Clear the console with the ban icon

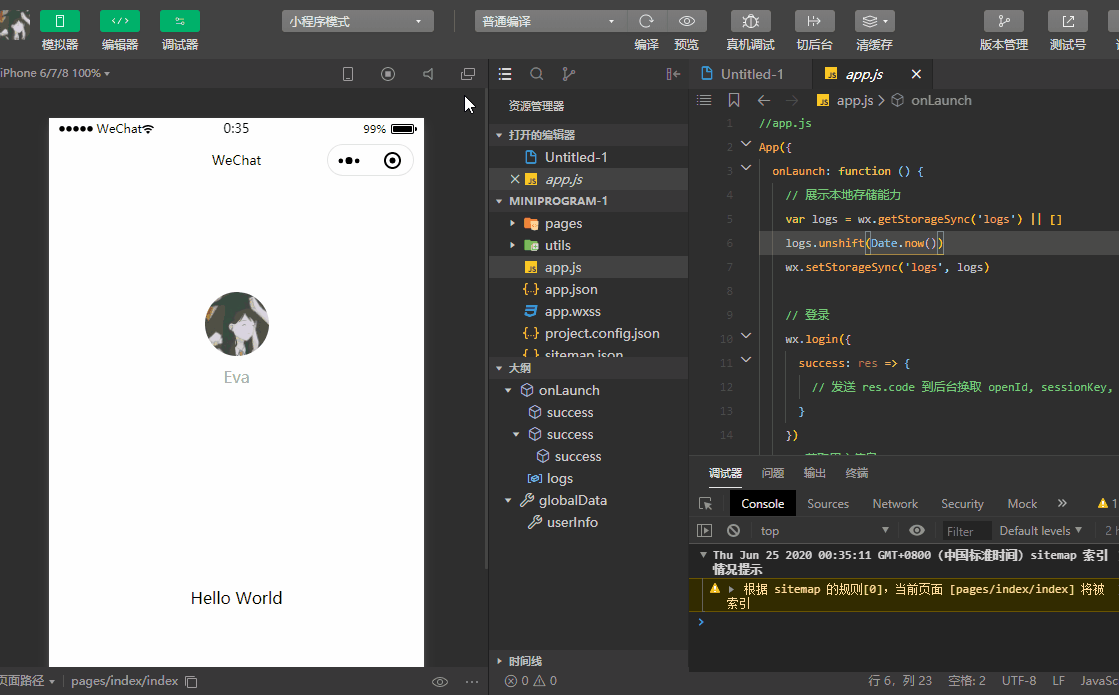tap(734, 530)
